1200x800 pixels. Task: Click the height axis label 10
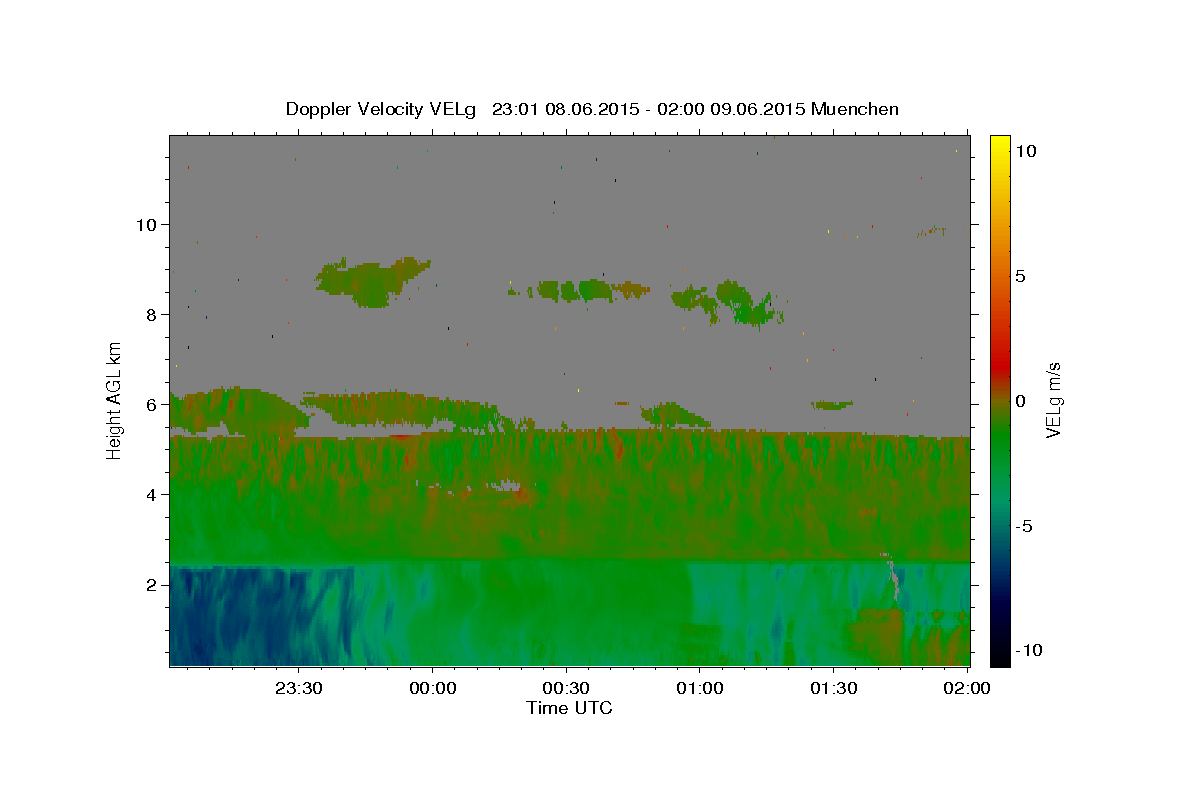coord(148,224)
